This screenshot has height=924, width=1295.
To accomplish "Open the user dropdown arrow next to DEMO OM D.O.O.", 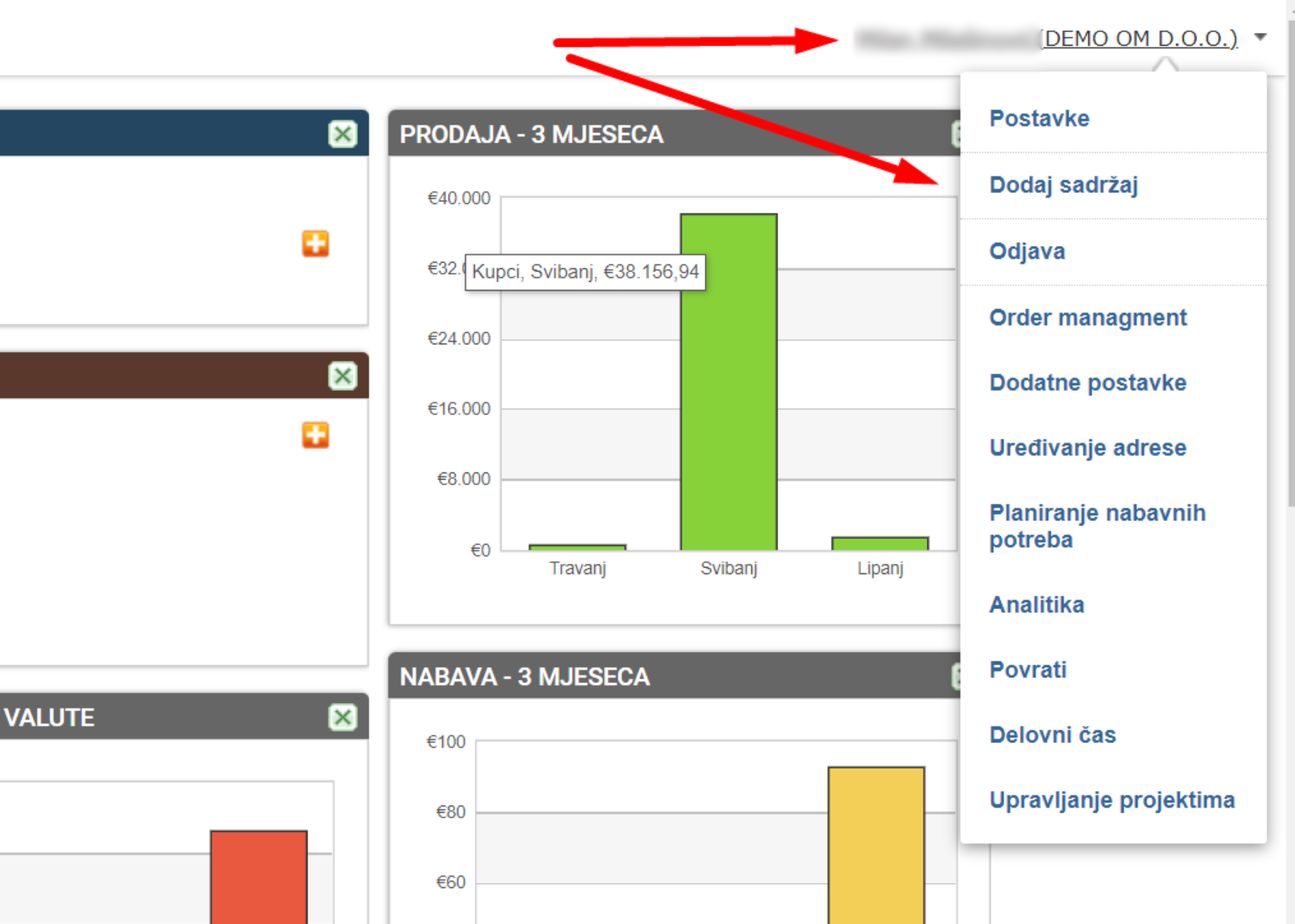I will (x=1260, y=37).
